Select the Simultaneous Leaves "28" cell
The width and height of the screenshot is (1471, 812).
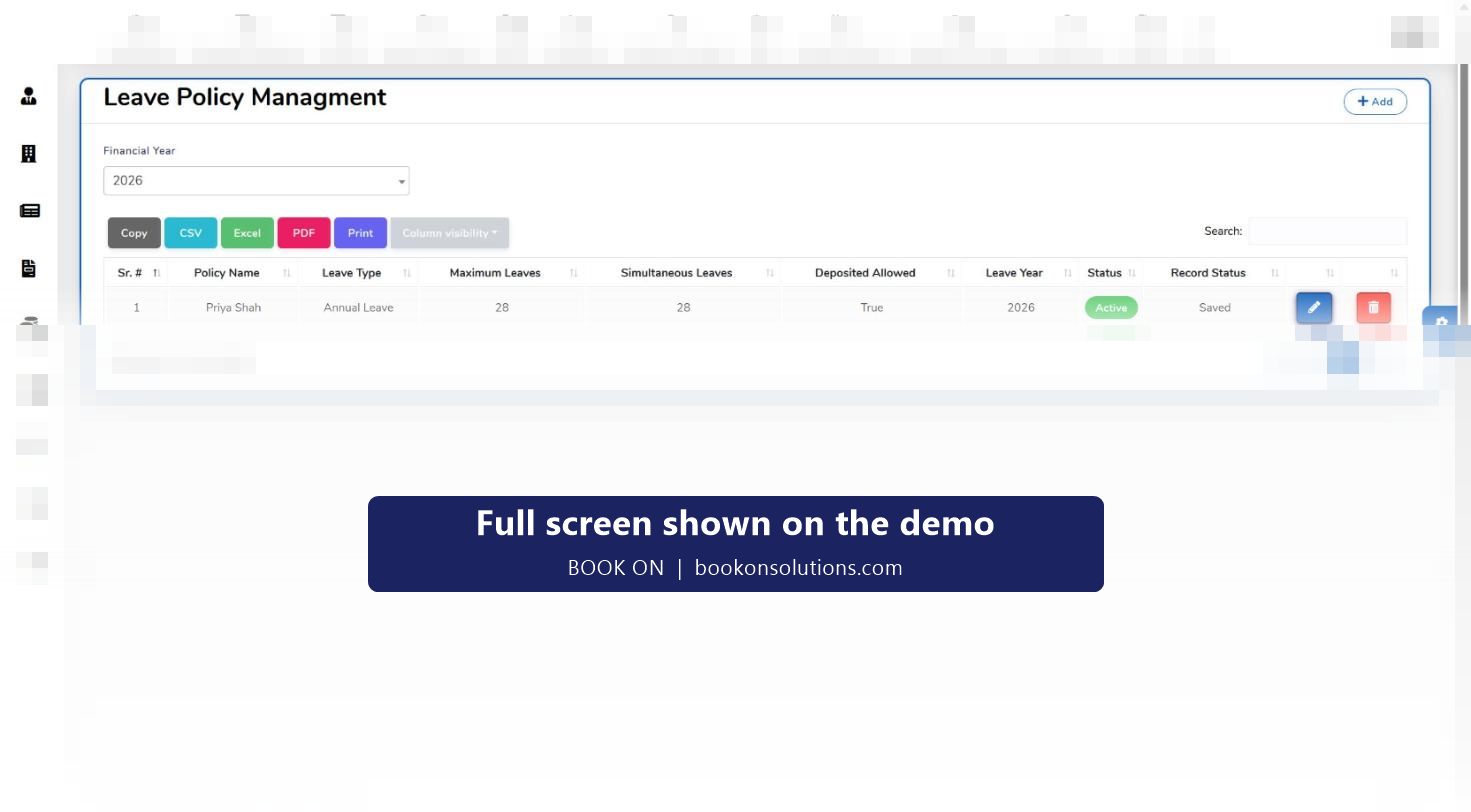coord(683,308)
